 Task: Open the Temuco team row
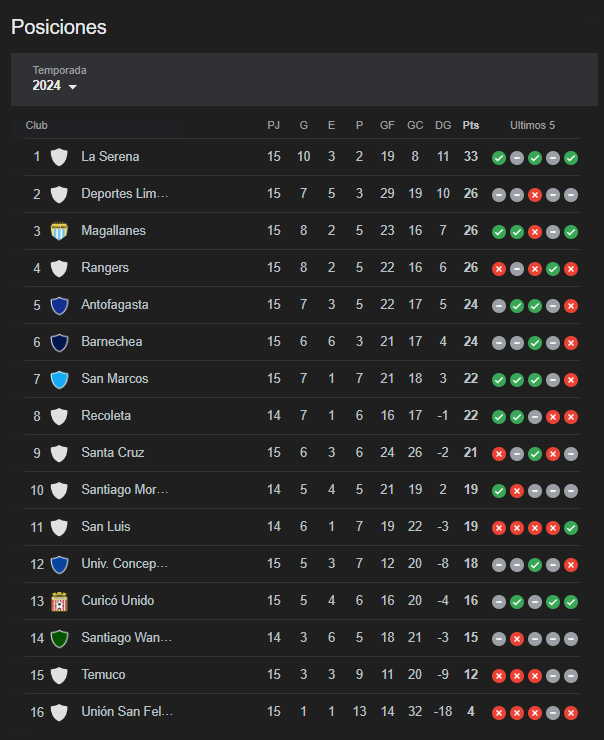click(x=302, y=675)
